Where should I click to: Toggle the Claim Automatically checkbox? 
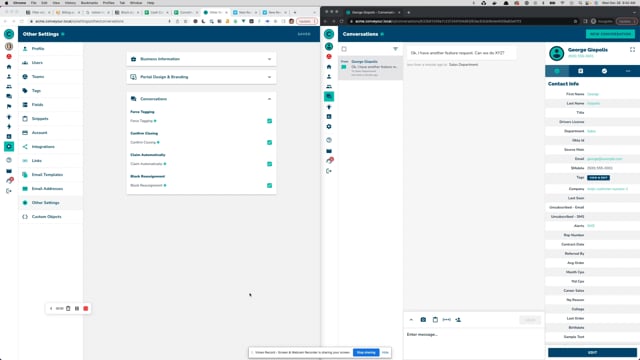point(269,164)
